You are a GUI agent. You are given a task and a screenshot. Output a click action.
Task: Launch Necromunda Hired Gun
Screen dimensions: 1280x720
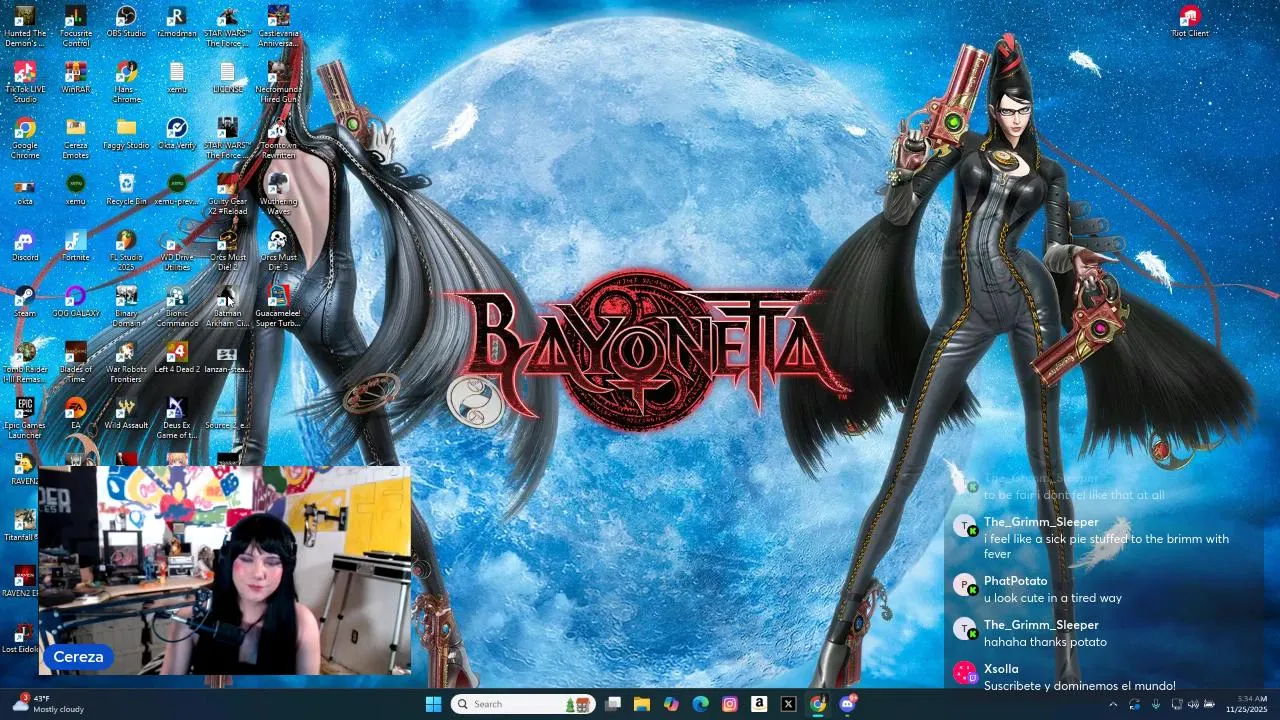(x=278, y=83)
